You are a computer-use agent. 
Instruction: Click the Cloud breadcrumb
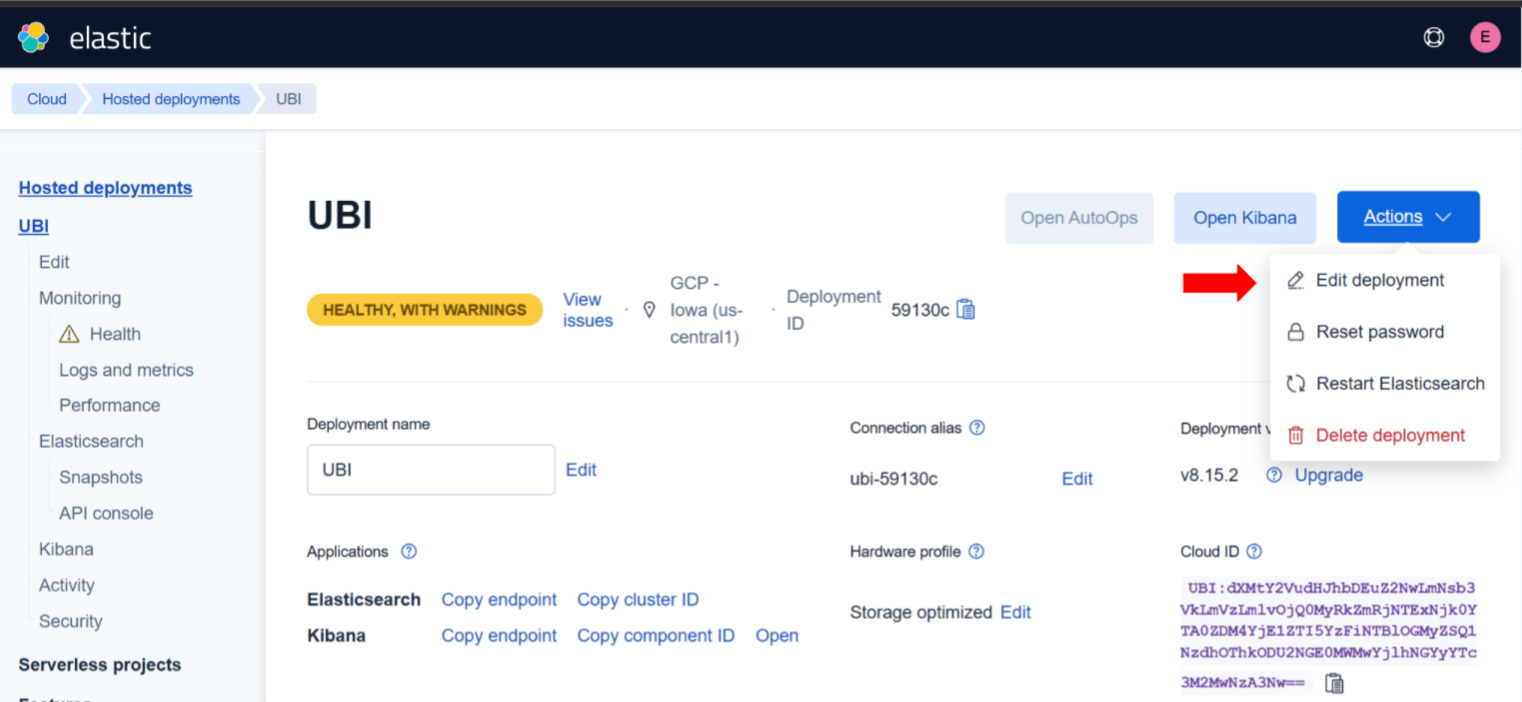46,99
